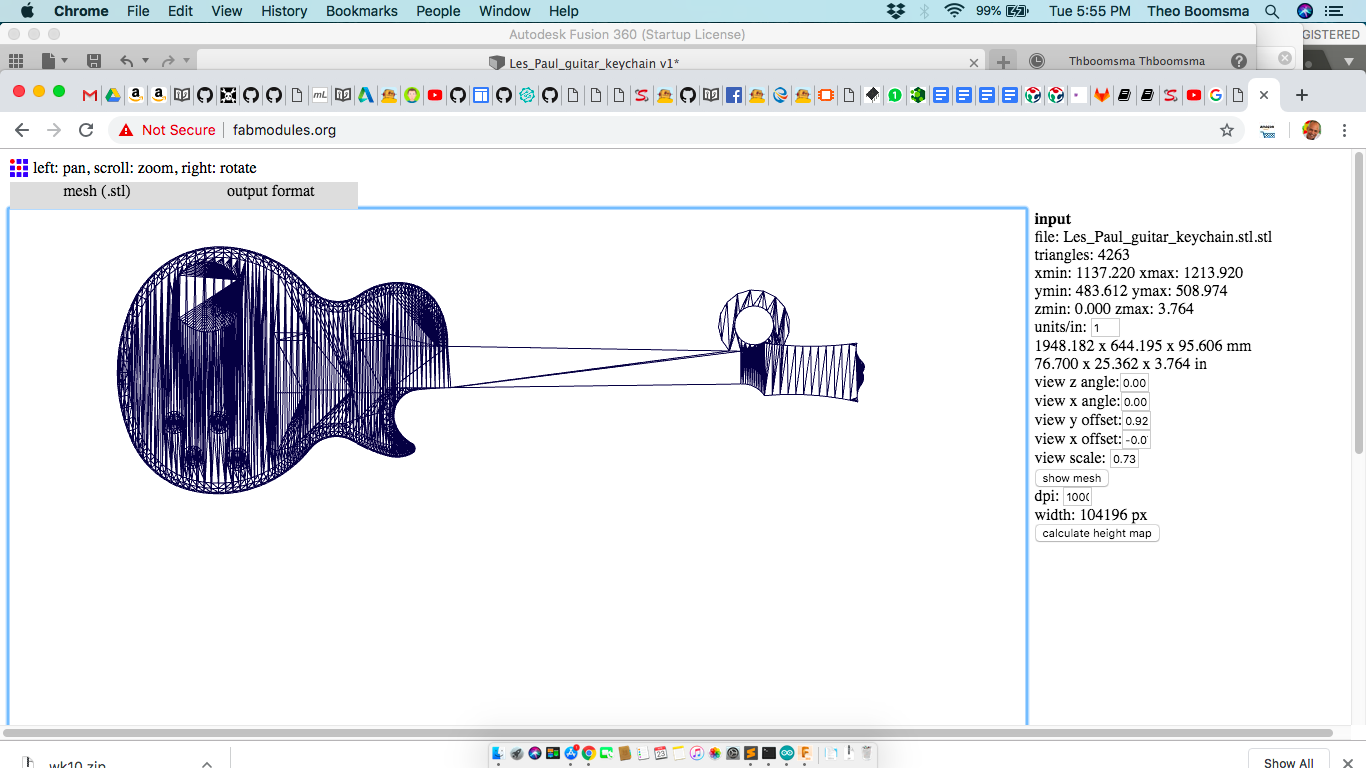The image size is (1366, 768).
Task: Bookmark this page with the star
Action: point(1227,130)
